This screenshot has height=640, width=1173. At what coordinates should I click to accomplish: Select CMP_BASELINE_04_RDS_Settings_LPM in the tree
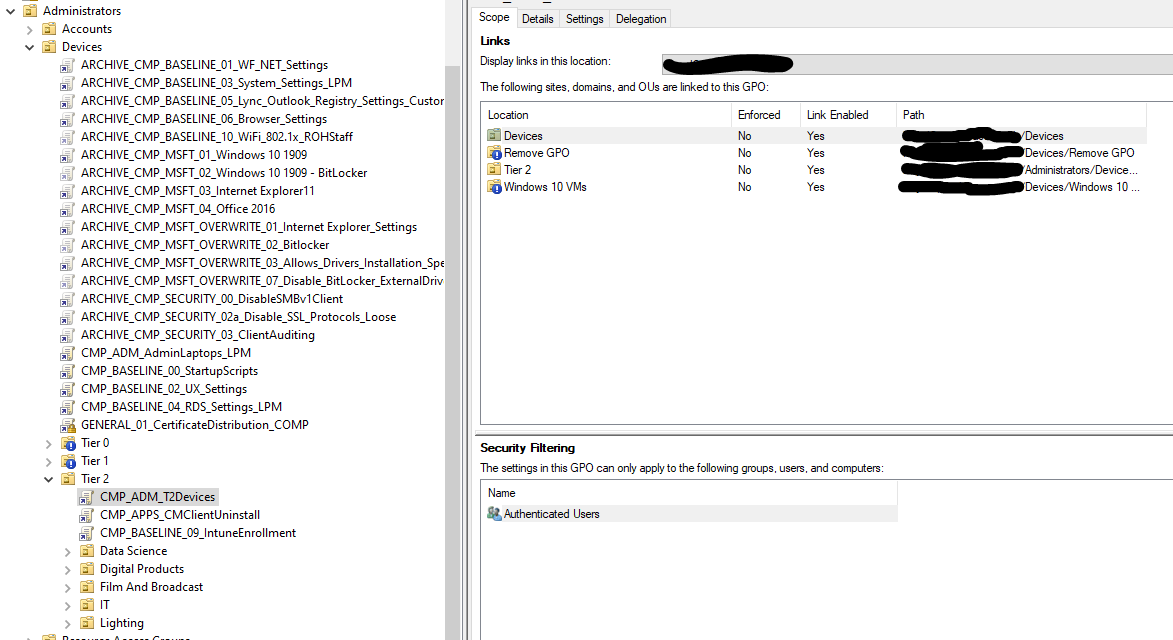tap(181, 407)
